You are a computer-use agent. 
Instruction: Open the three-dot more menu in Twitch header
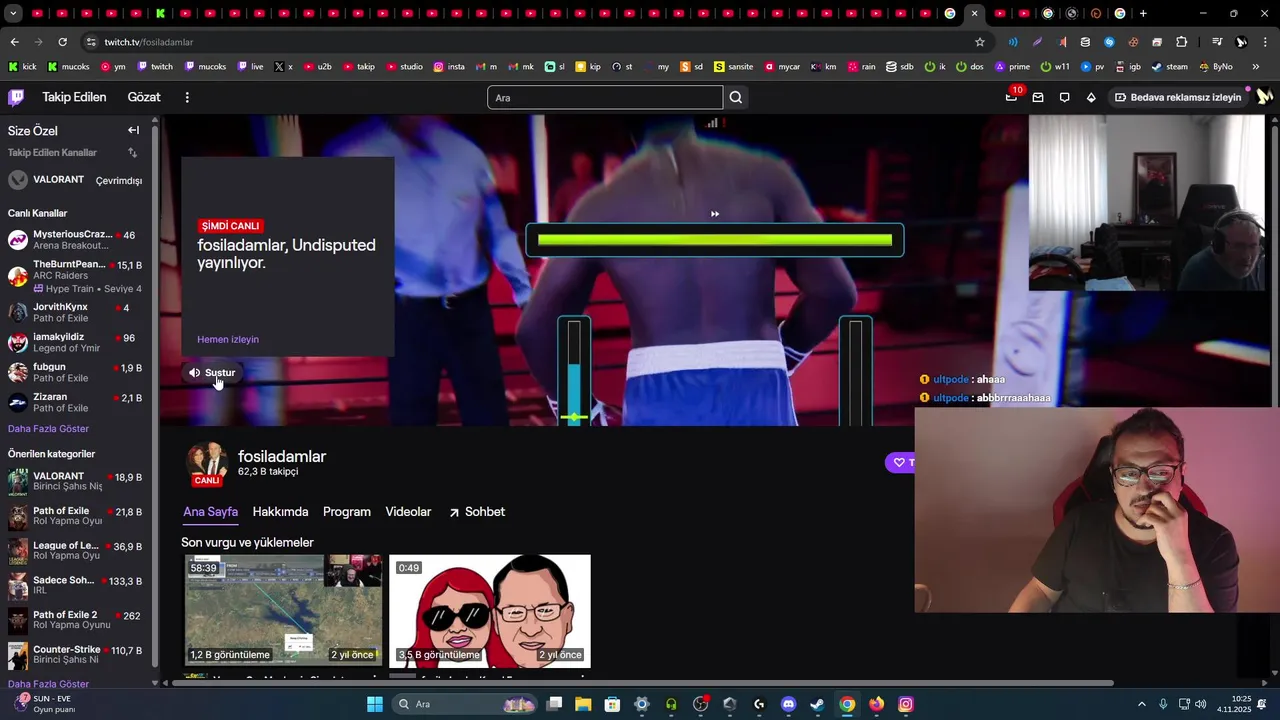point(187,97)
